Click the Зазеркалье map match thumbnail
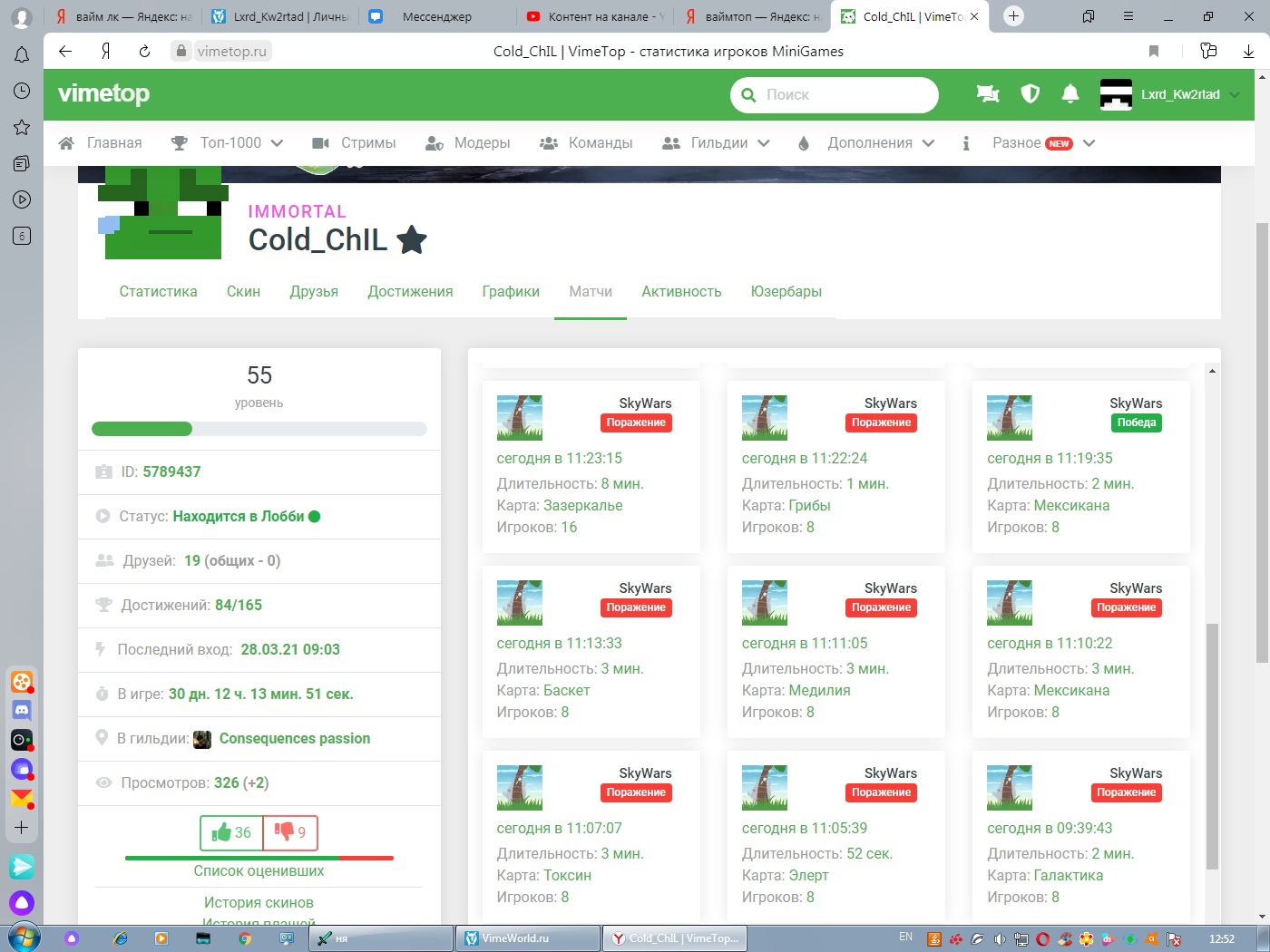Screen dimensions: 1270x952 [x=520, y=418]
